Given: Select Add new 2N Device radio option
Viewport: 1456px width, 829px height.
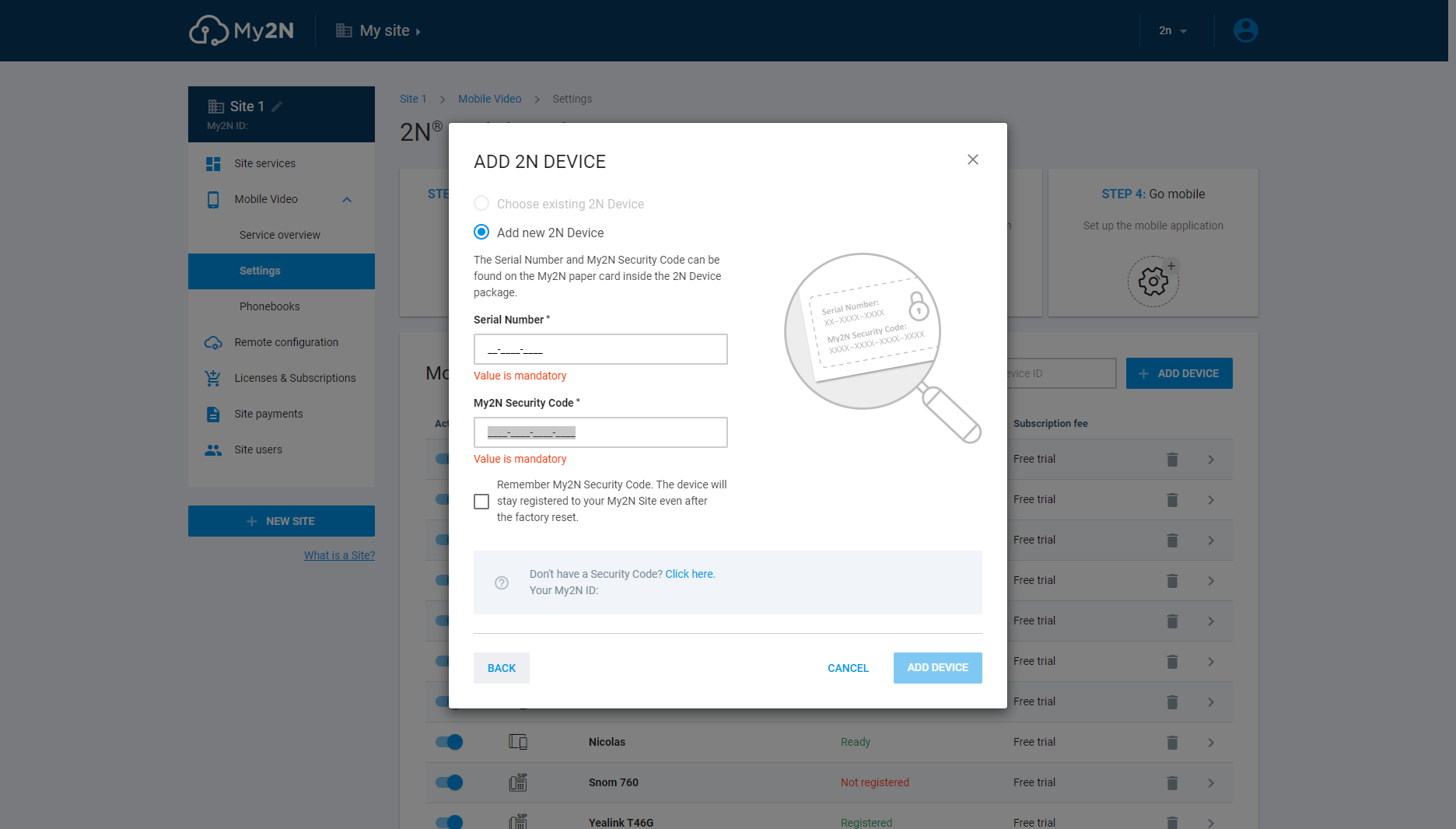Looking at the screenshot, I should [481, 233].
